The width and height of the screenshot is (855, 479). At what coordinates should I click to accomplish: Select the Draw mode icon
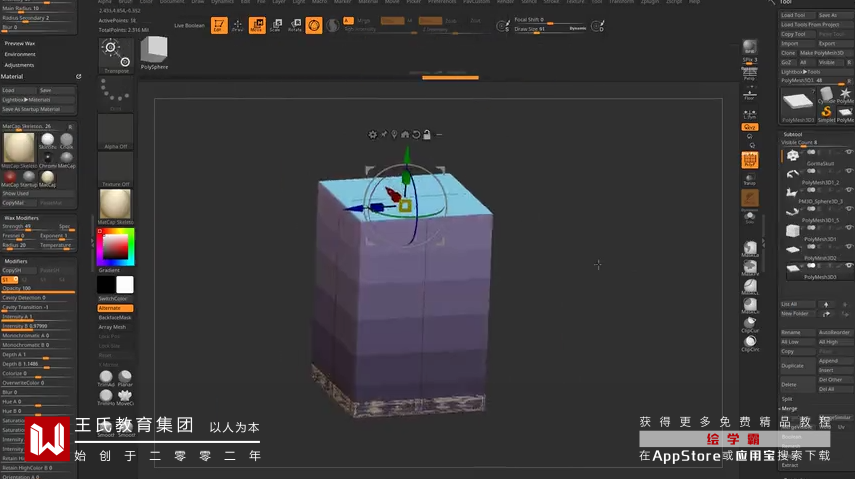click(x=238, y=25)
